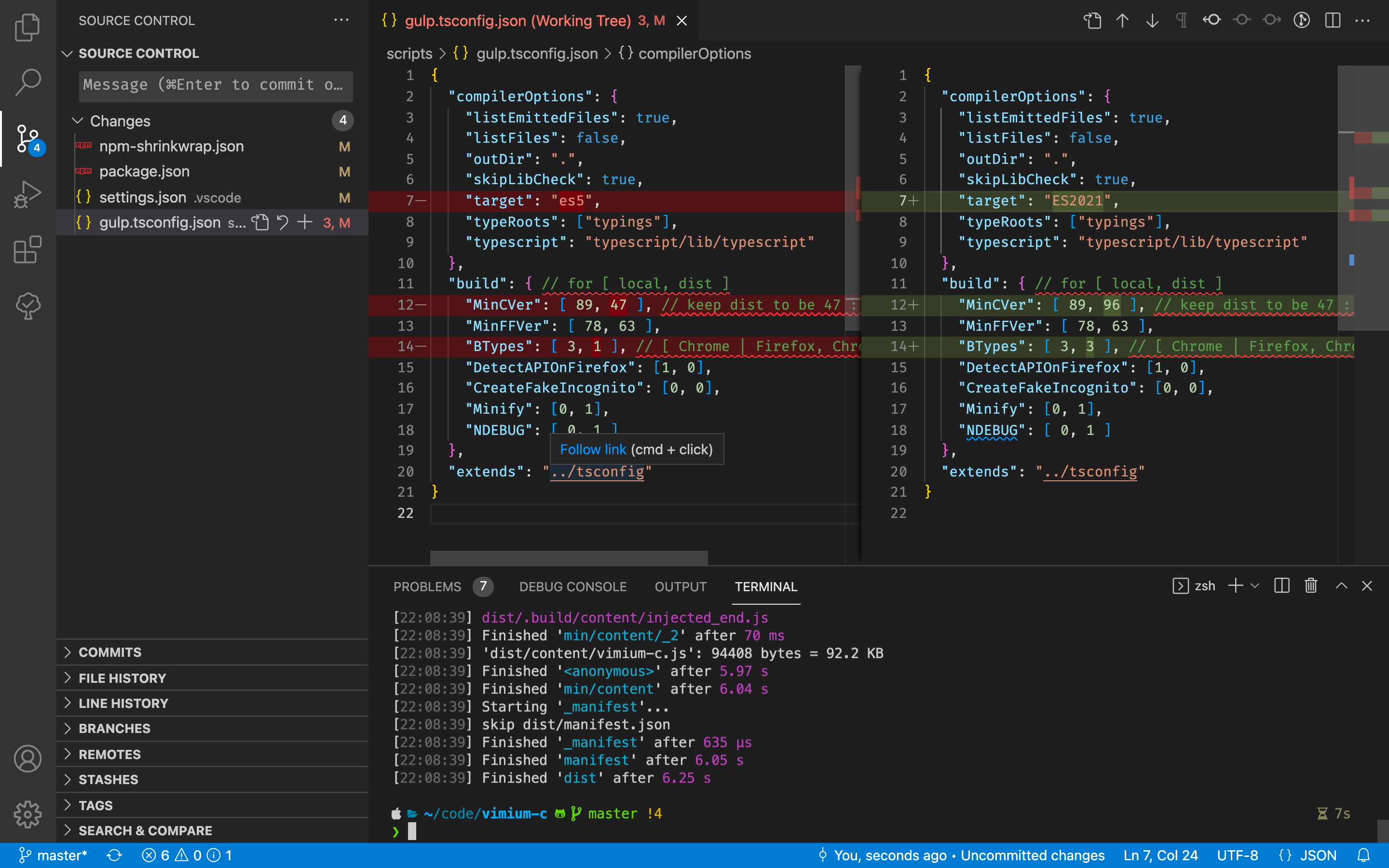
Task: Split the terminal panel
Action: (1281, 585)
